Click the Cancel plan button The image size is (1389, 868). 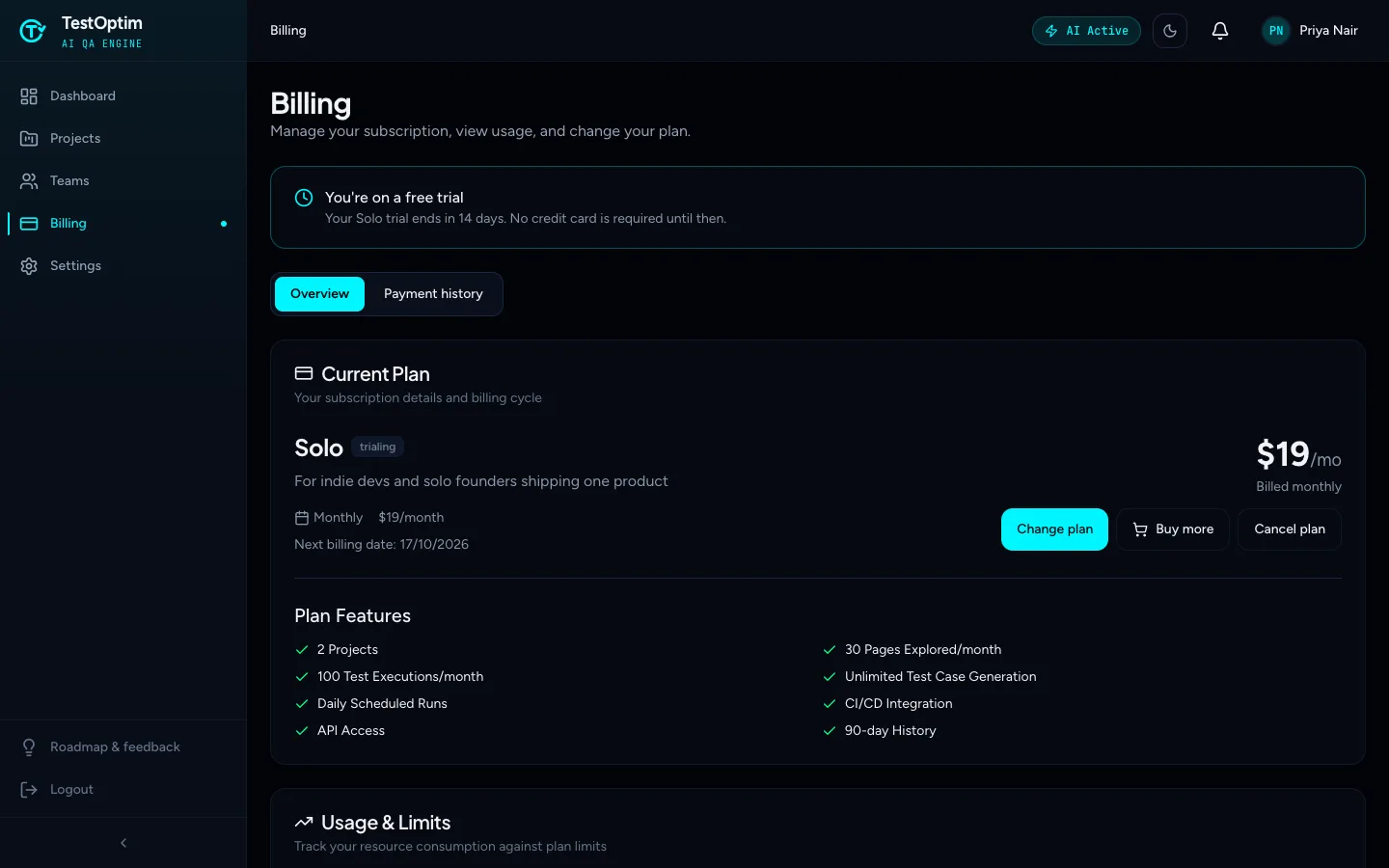point(1290,529)
